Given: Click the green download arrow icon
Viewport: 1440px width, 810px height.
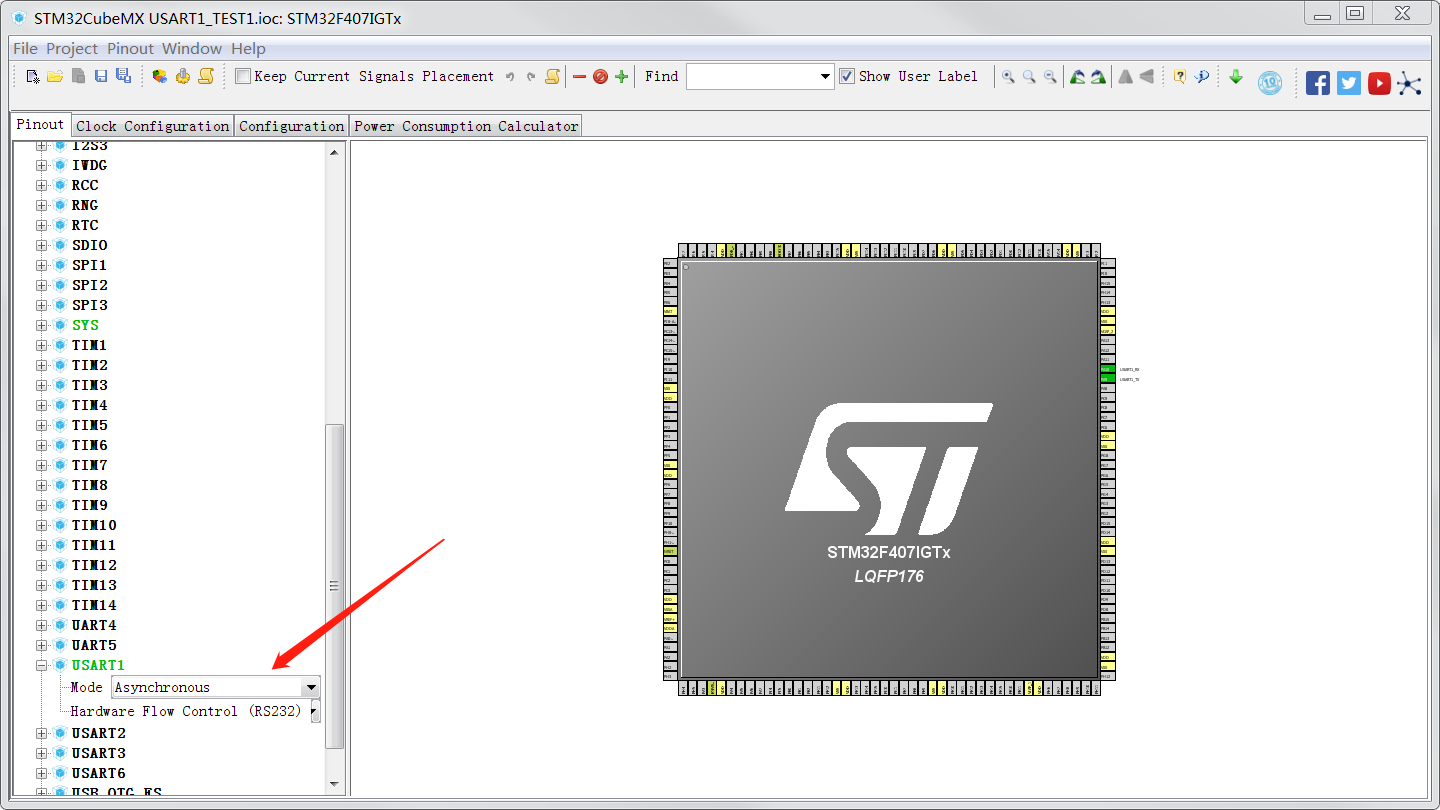Looking at the screenshot, I should tap(1236, 76).
